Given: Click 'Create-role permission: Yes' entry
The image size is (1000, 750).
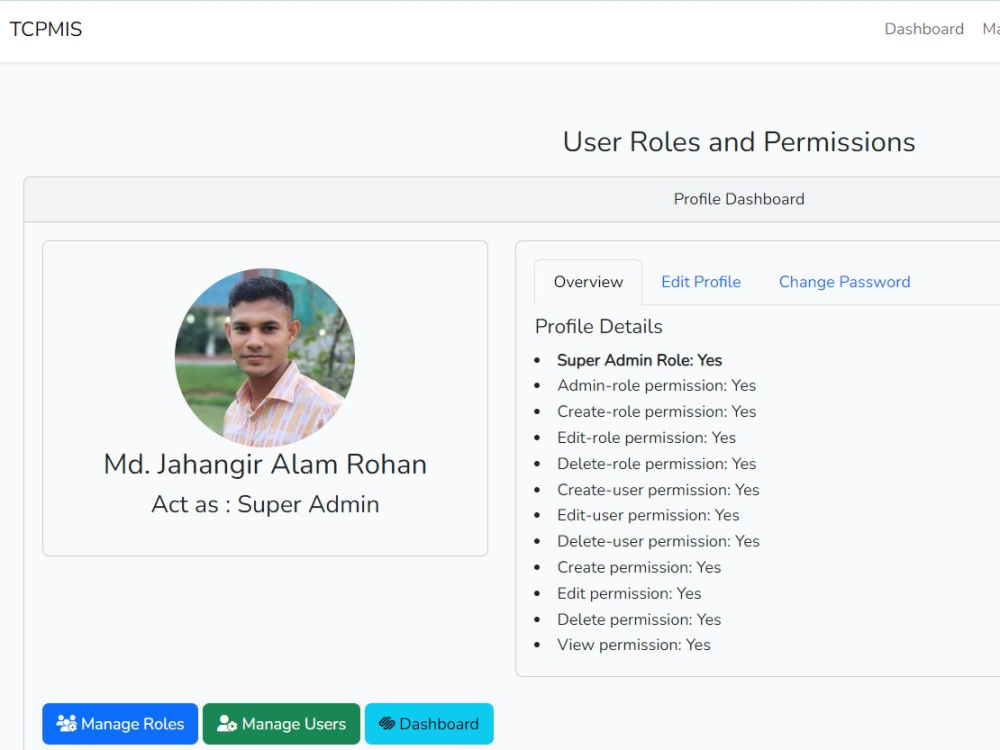Looking at the screenshot, I should [656, 411].
